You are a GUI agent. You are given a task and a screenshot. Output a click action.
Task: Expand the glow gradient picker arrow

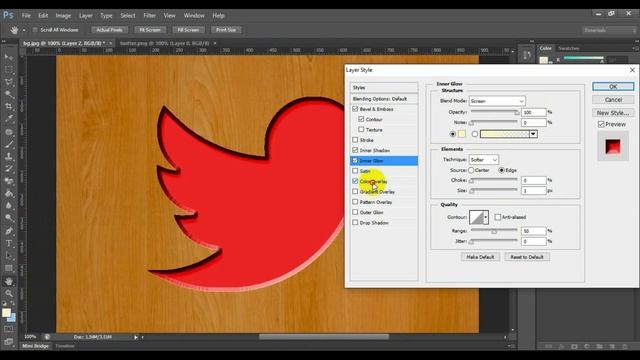pos(533,134)
